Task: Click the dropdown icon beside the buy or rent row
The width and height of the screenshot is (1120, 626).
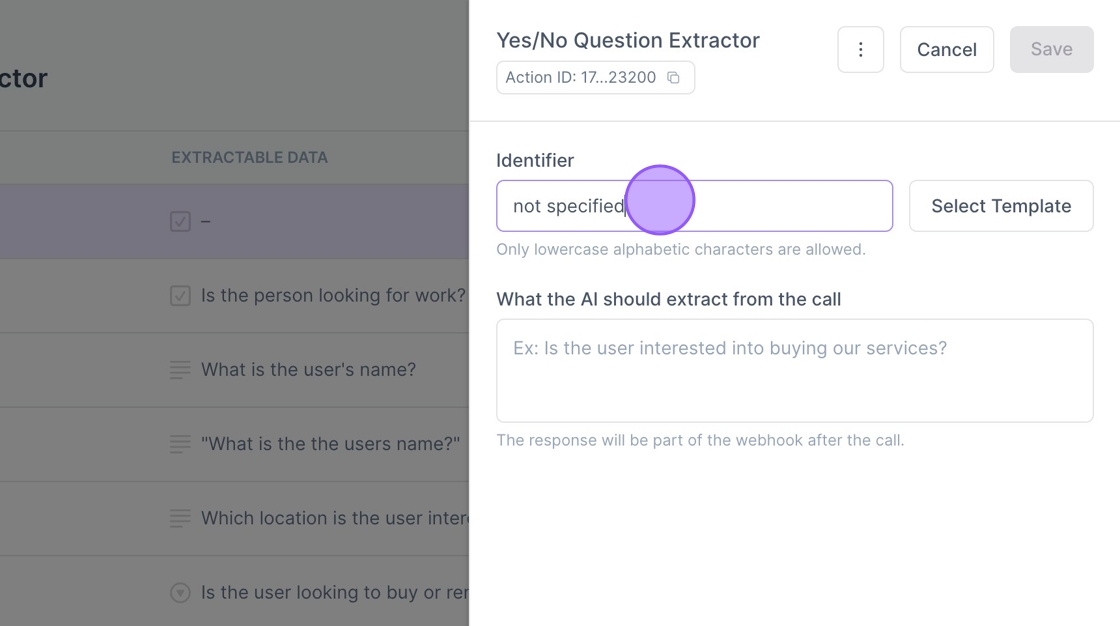Action: click(180, 593)
